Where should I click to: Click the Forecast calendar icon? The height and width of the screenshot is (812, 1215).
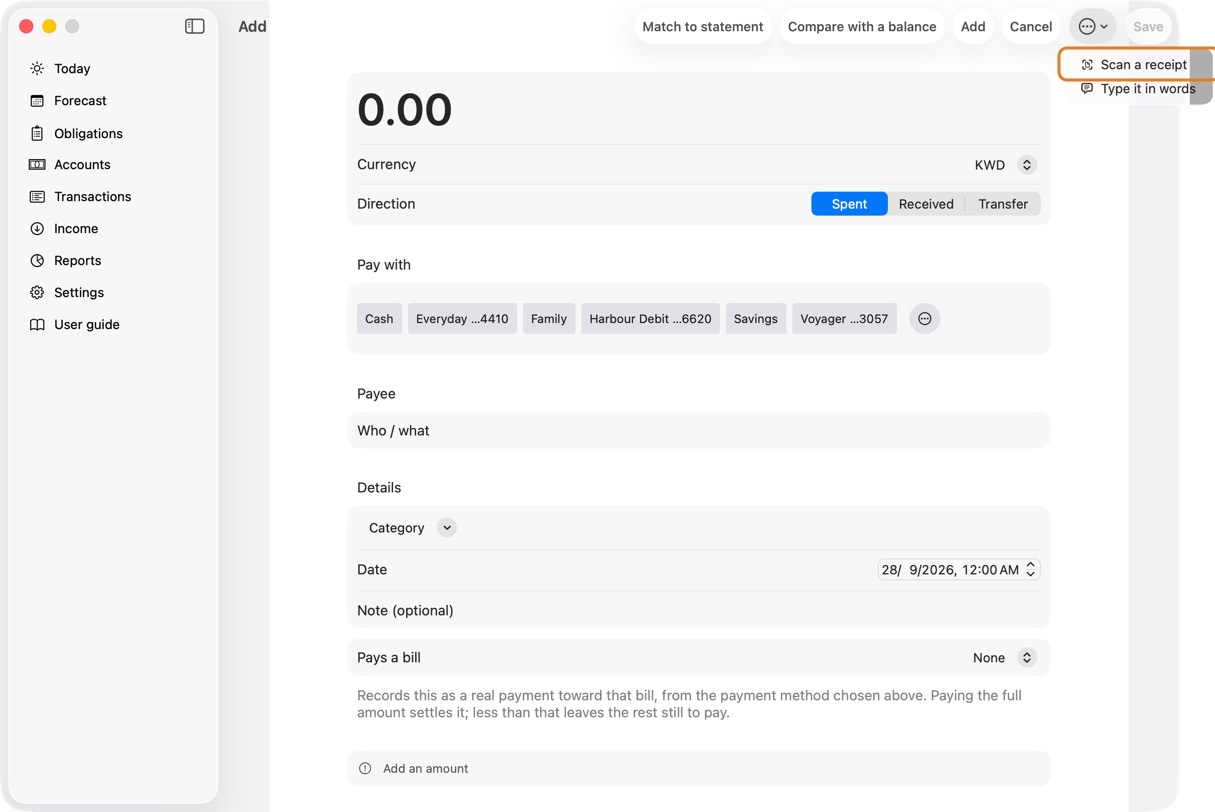click(37, 101)
